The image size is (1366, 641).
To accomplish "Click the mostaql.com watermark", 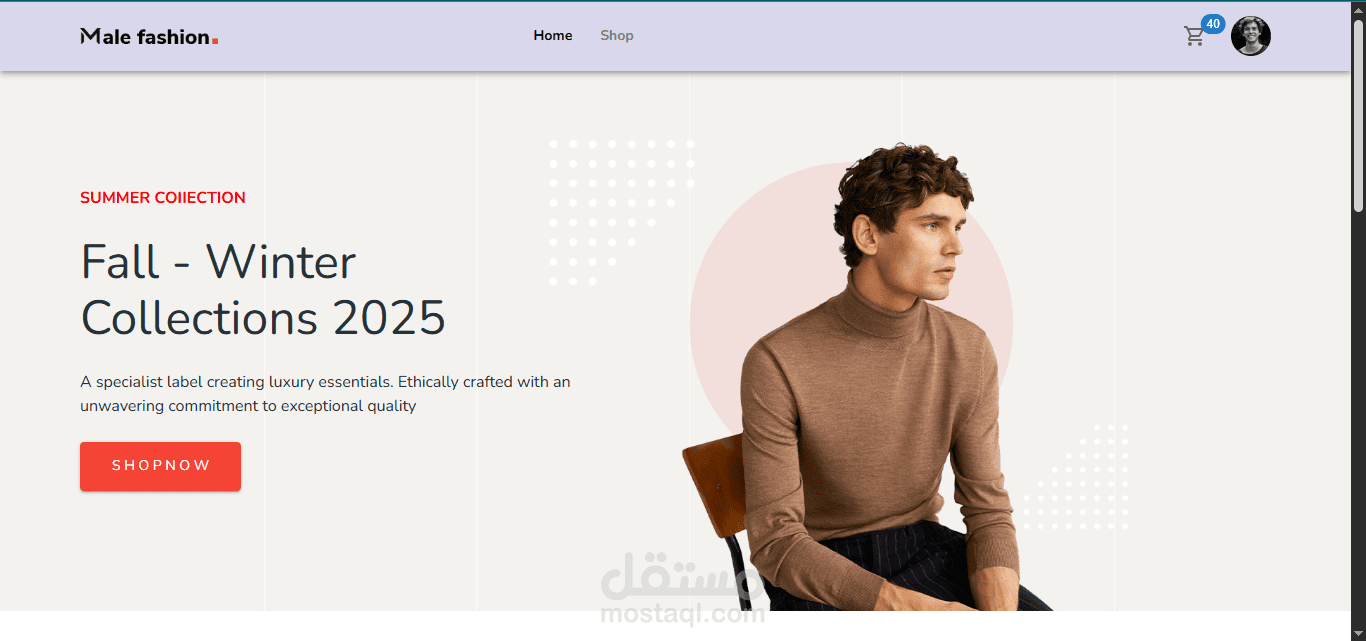I will click(x=683, y=590).
